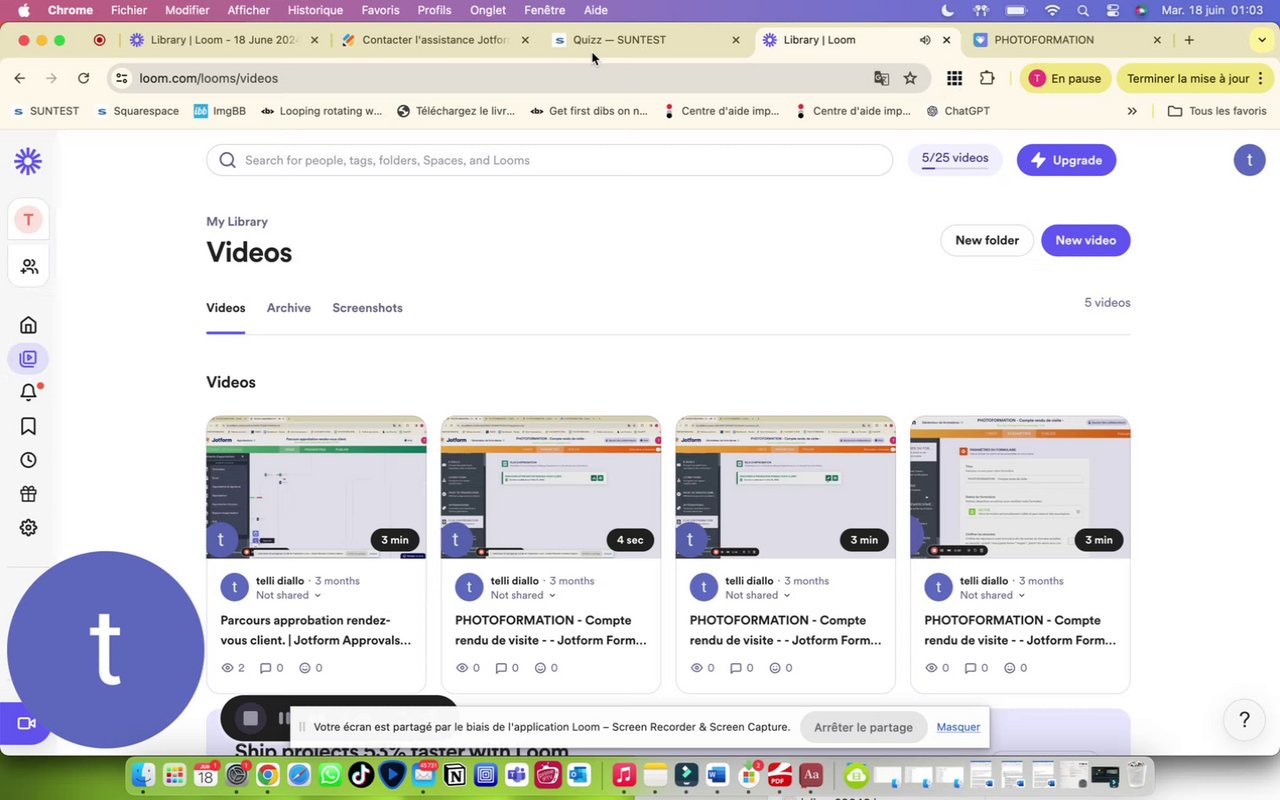Click the Parcours approbation rendez-vous client title
1280x800 pixels.
point(316,630)
